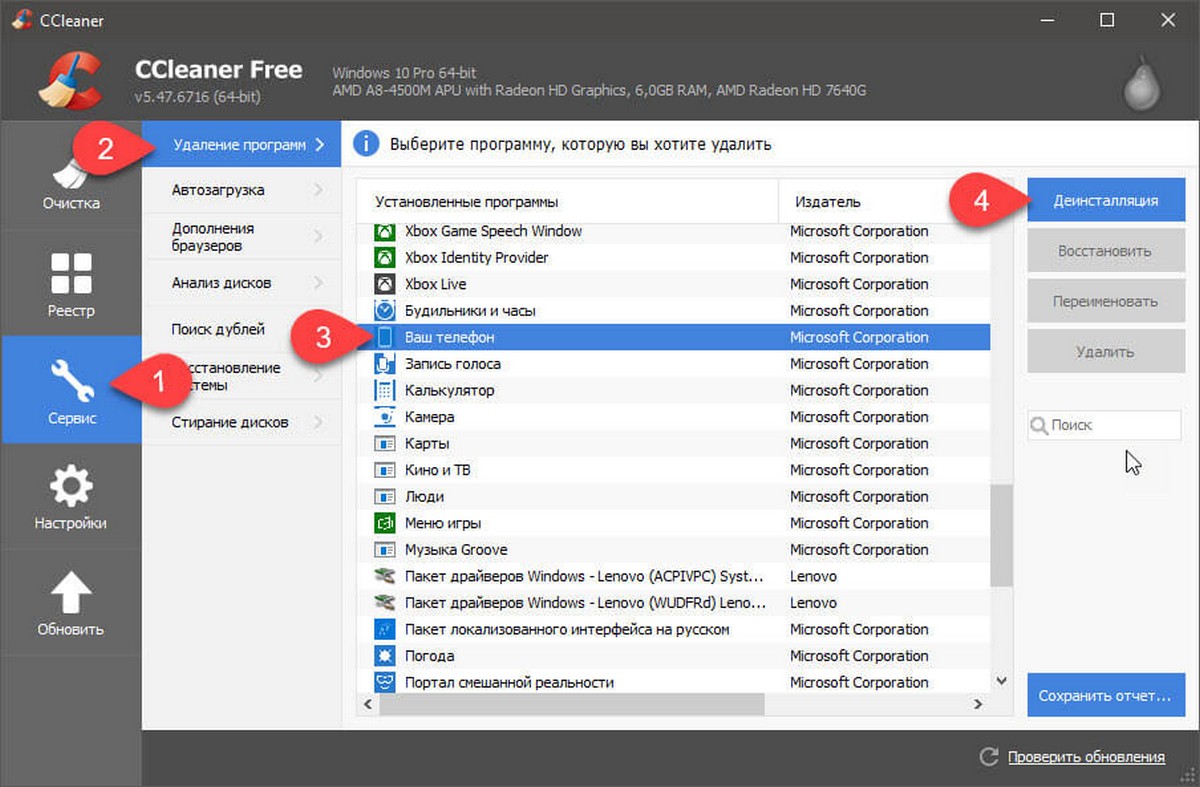Image resolution: width=1200 pixels, height=787 pixels.
Task: Click into the Поиск search field
Action: coord(1104,425)
